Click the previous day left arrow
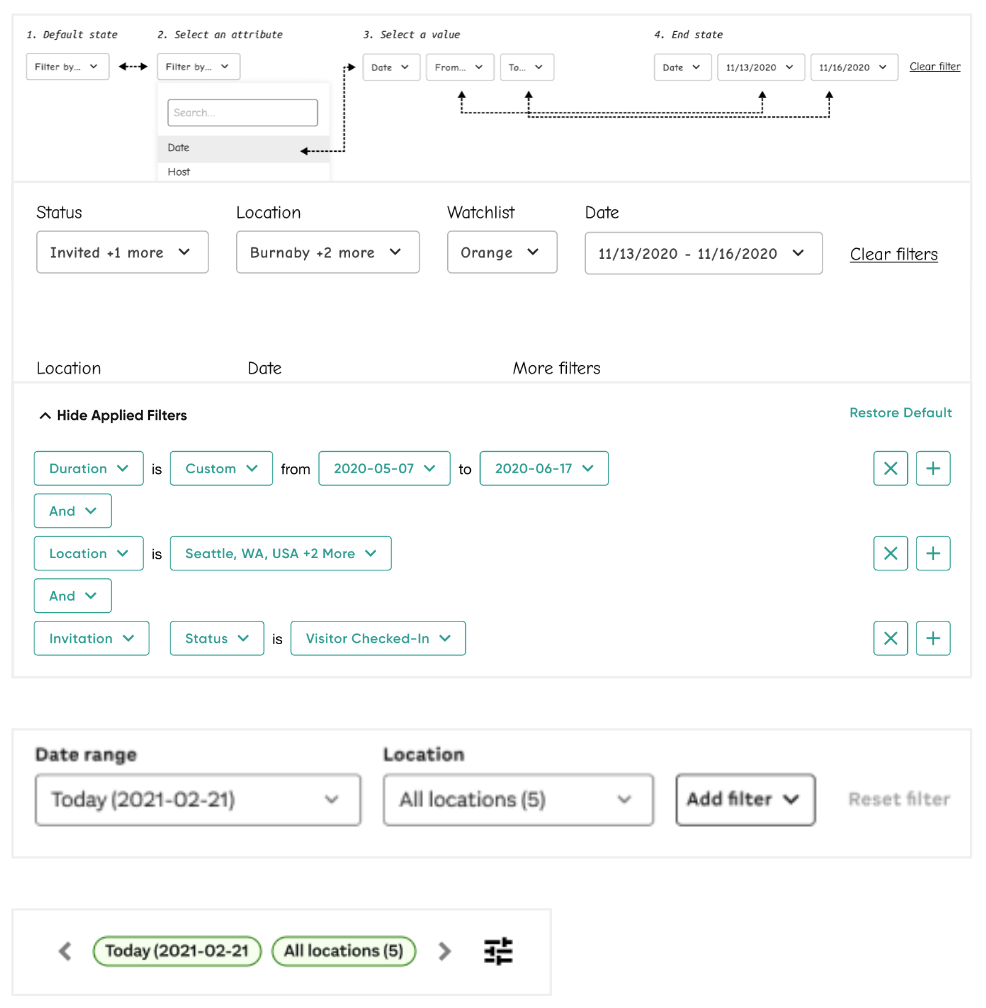 [x=66, y=951]
